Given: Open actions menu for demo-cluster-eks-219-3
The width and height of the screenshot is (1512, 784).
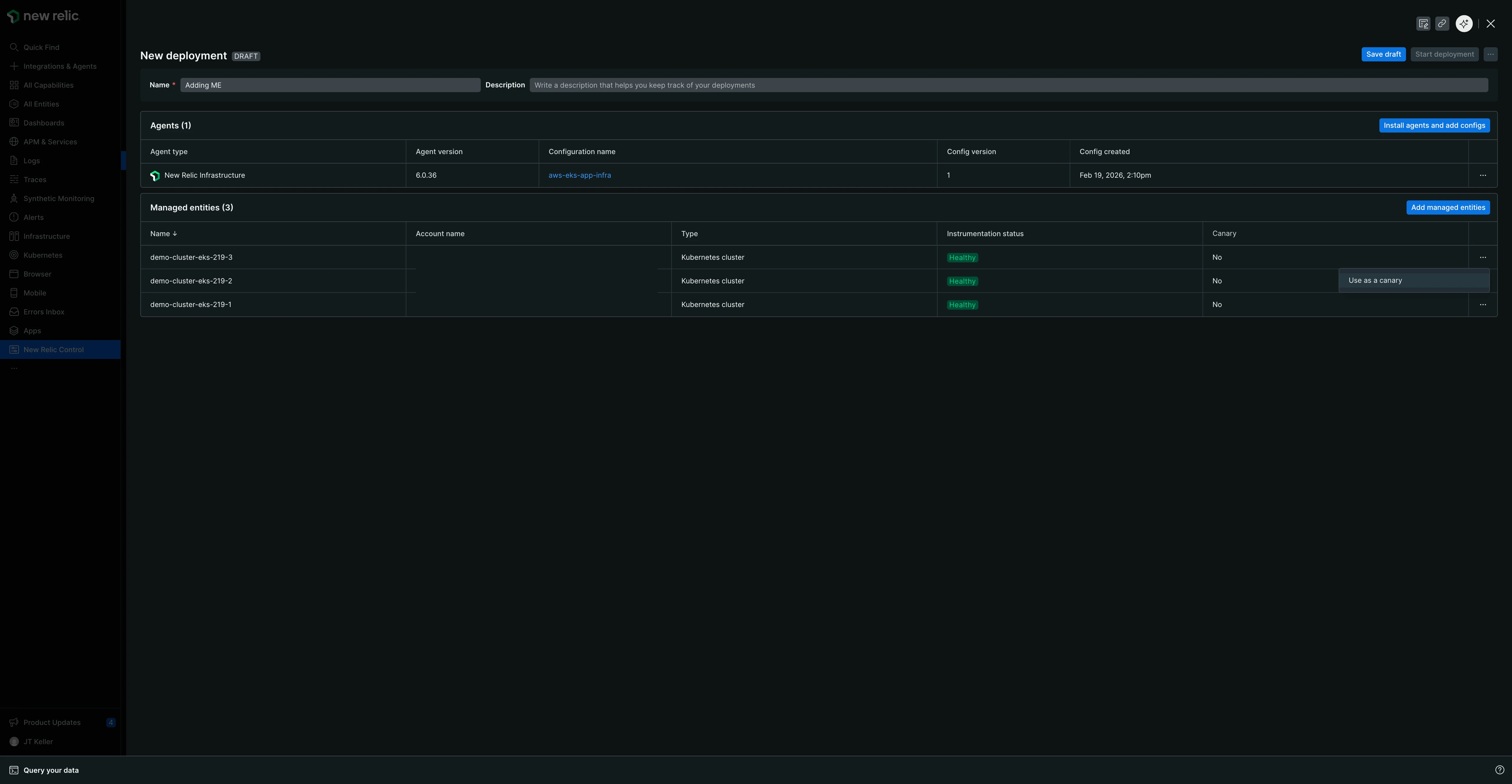Looking at the screenshot, I should coord(1483,257).
